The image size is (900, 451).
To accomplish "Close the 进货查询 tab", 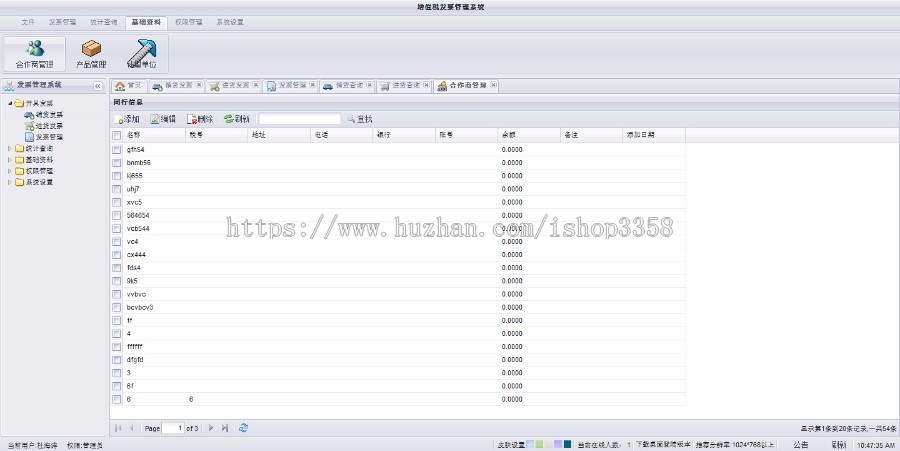I will click(x=426, y=85).
